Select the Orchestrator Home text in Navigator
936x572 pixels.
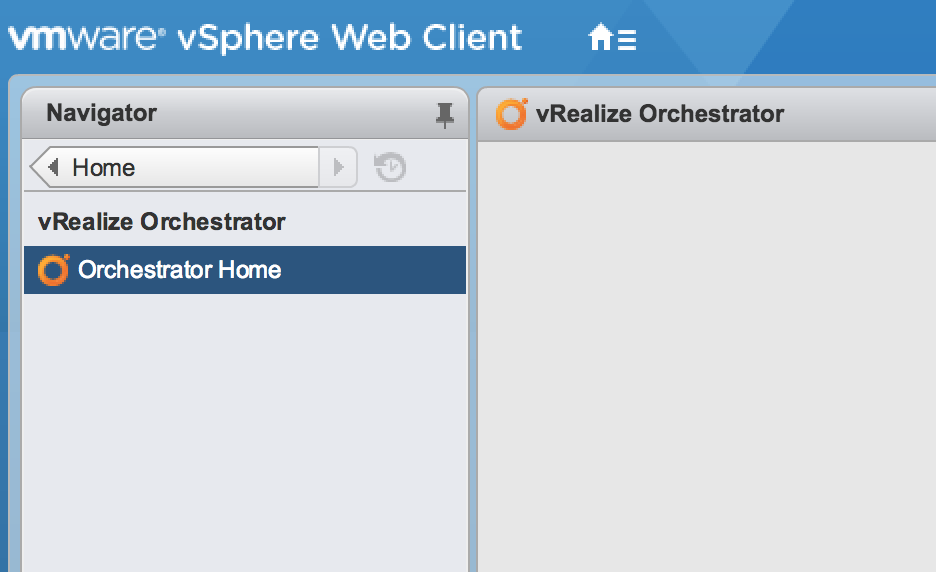pyautogui.click(x=179, y=270)
